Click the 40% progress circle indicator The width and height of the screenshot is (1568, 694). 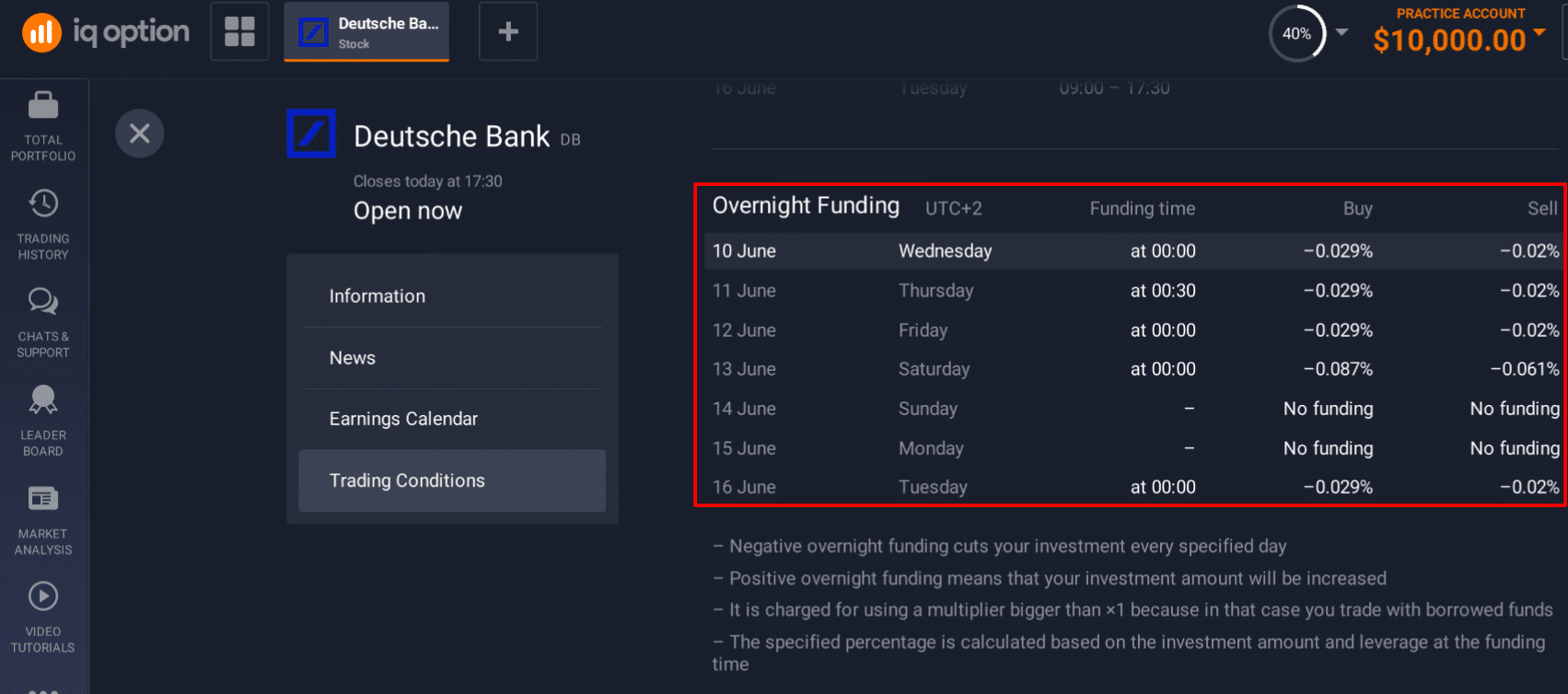(x=1296, y=32)
